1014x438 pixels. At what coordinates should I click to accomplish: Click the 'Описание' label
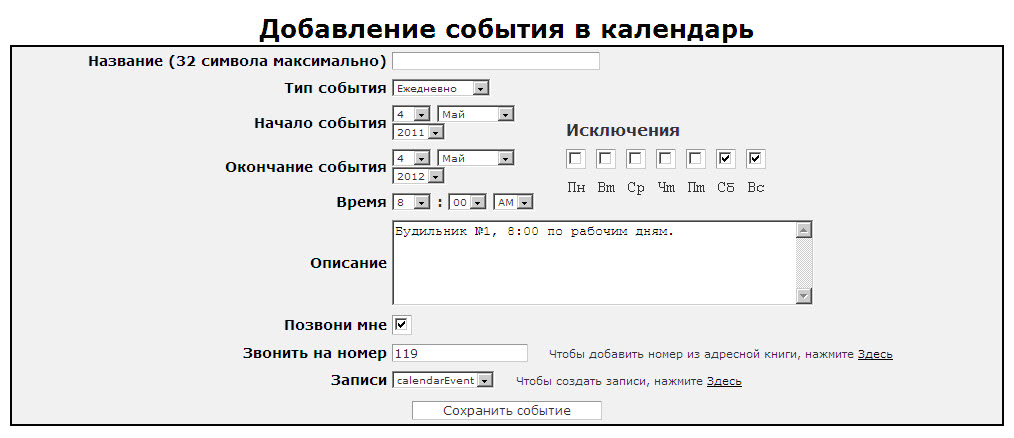click(x=349, y=263)
